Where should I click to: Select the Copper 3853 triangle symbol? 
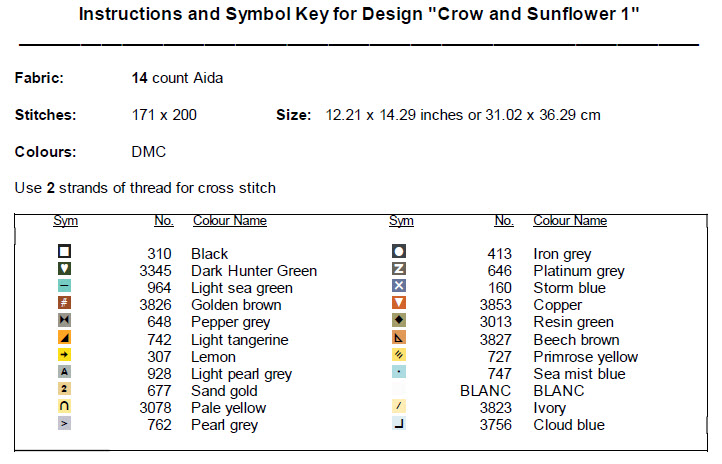(x=399, y=304)
